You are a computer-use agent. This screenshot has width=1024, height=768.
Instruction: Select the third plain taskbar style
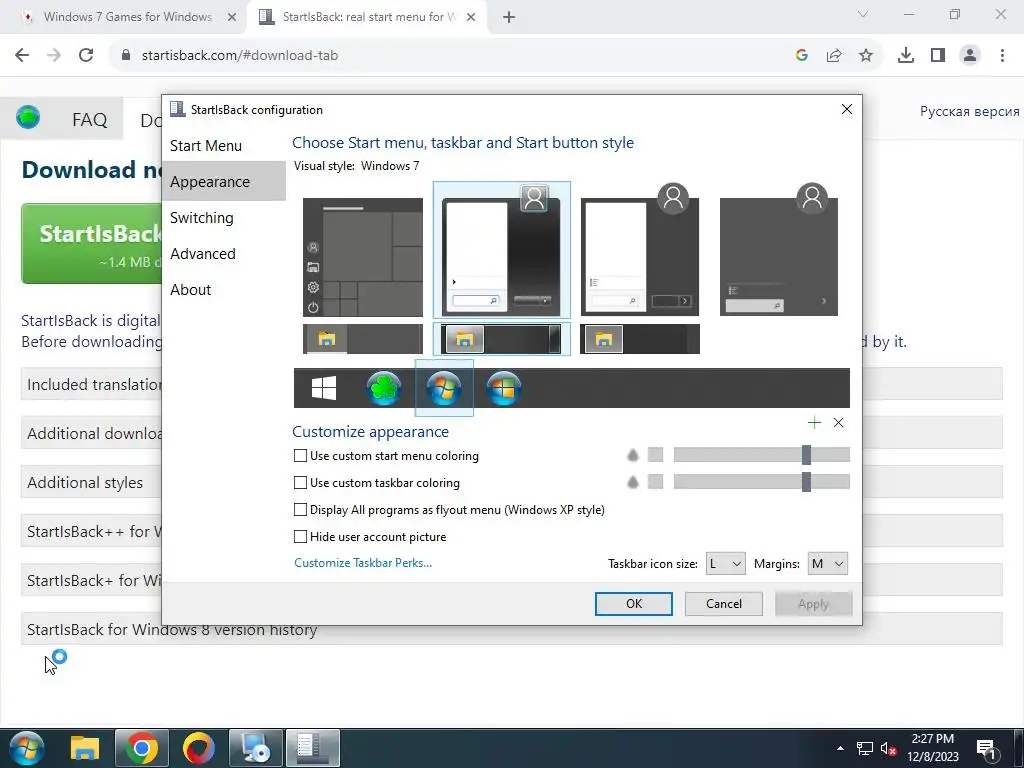click(x=640, y=339)
